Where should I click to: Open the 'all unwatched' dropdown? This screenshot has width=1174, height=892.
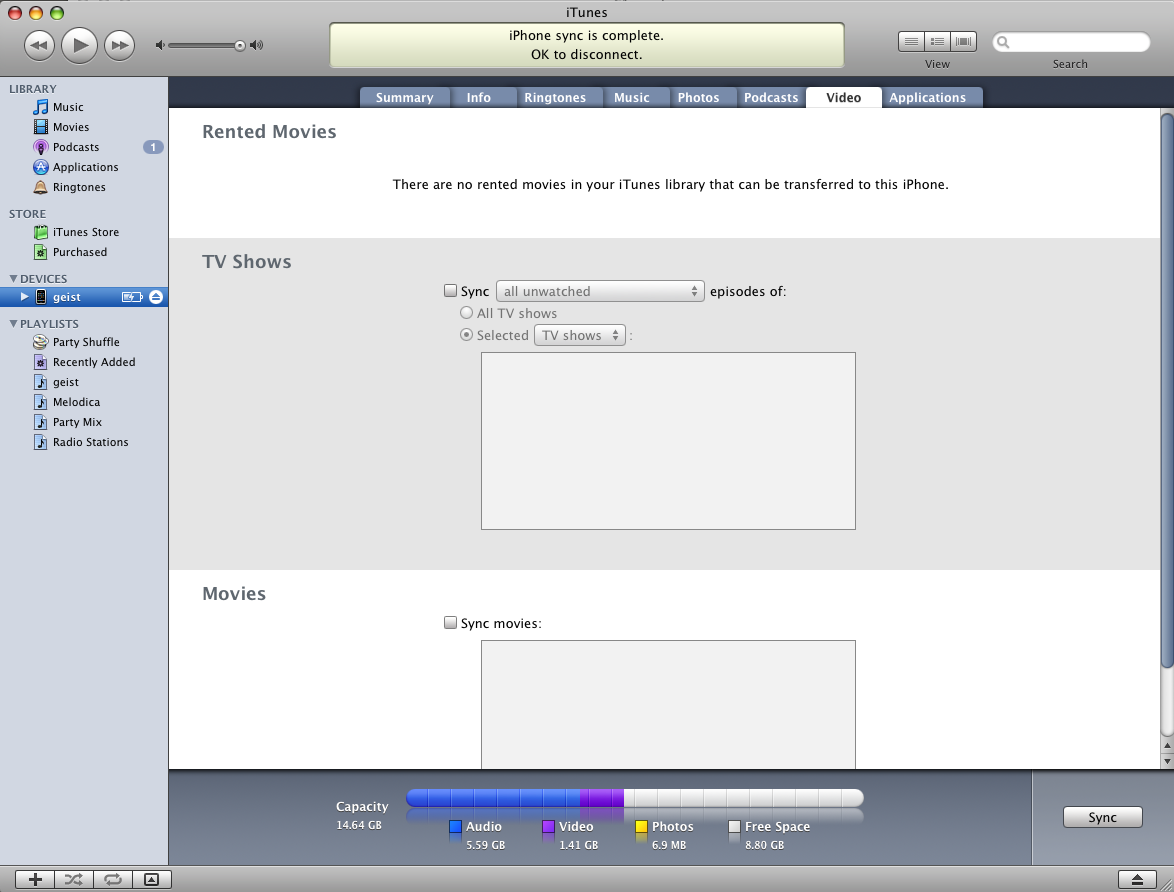600,291
